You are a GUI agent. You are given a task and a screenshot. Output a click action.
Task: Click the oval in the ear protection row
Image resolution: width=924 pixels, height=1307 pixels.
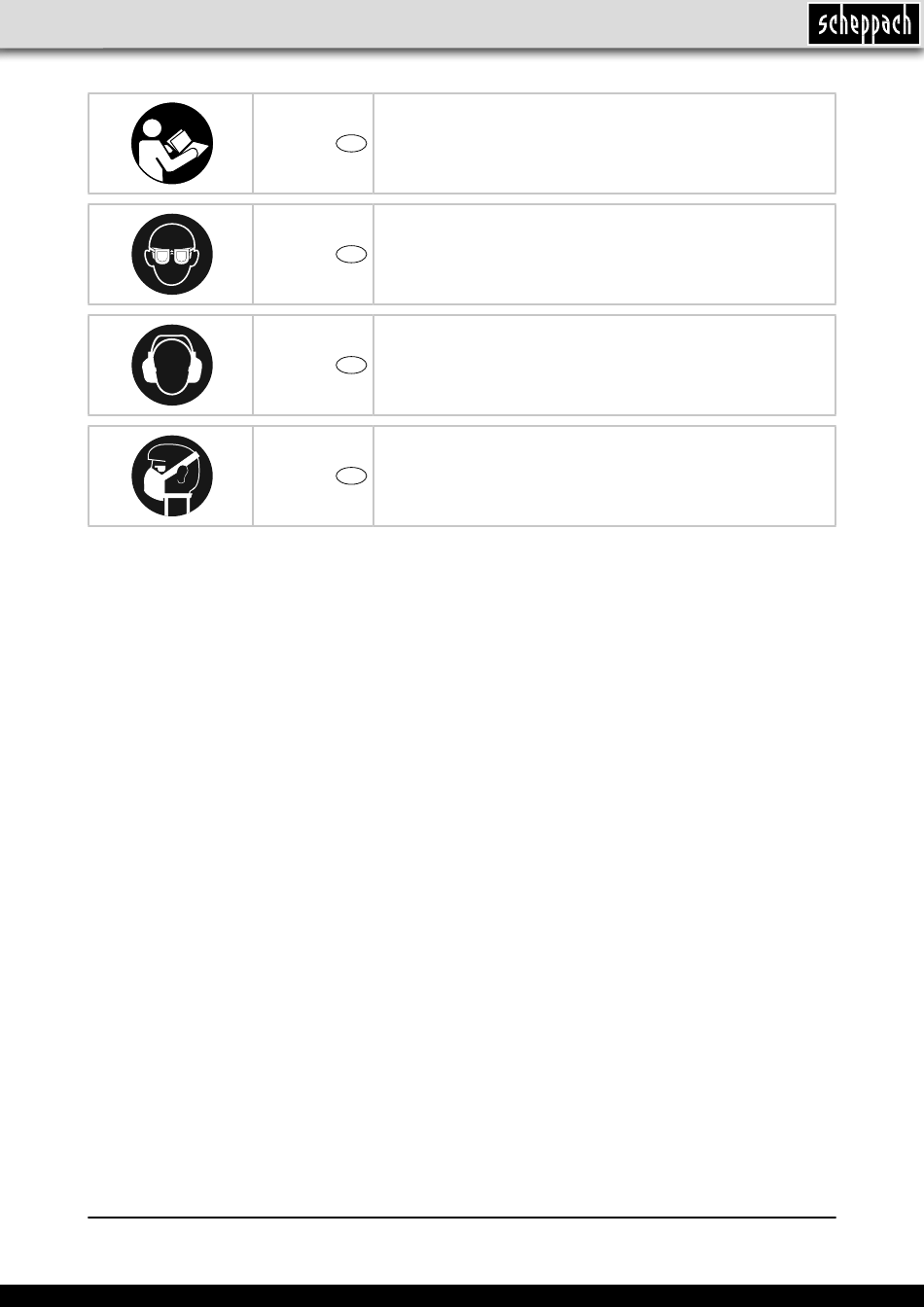click(x=351, y=365)
